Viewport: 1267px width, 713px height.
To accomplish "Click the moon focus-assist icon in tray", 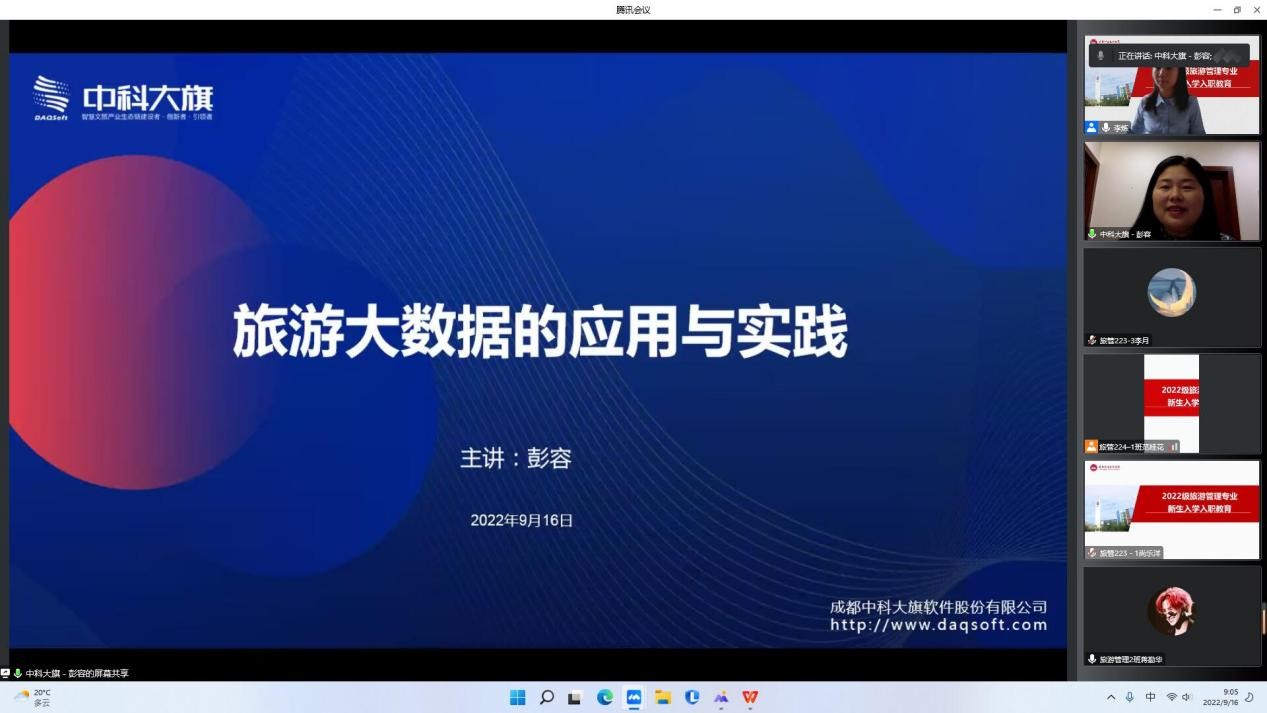I will (x=1250, y=697).
